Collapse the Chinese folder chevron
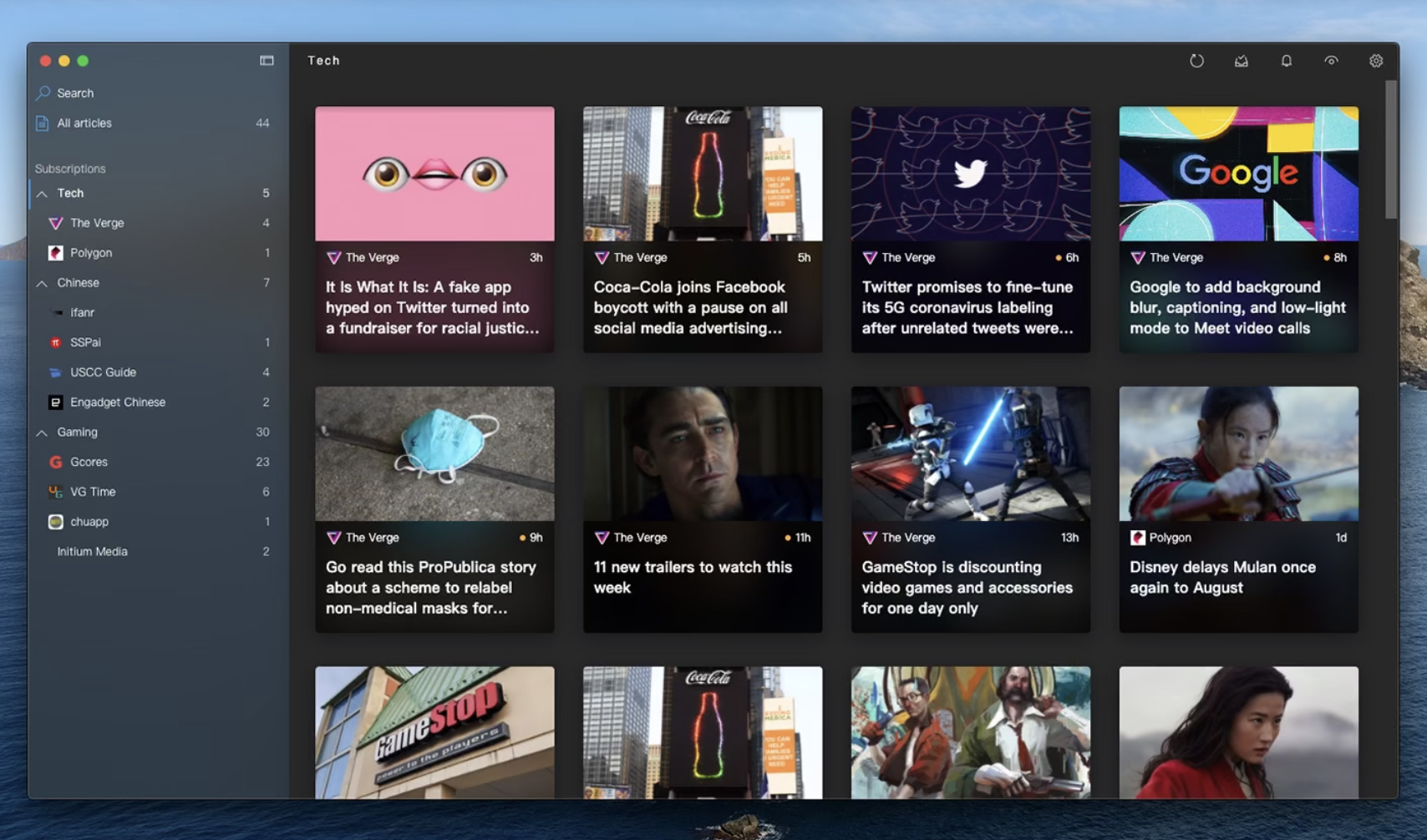 tap(42, 283)
